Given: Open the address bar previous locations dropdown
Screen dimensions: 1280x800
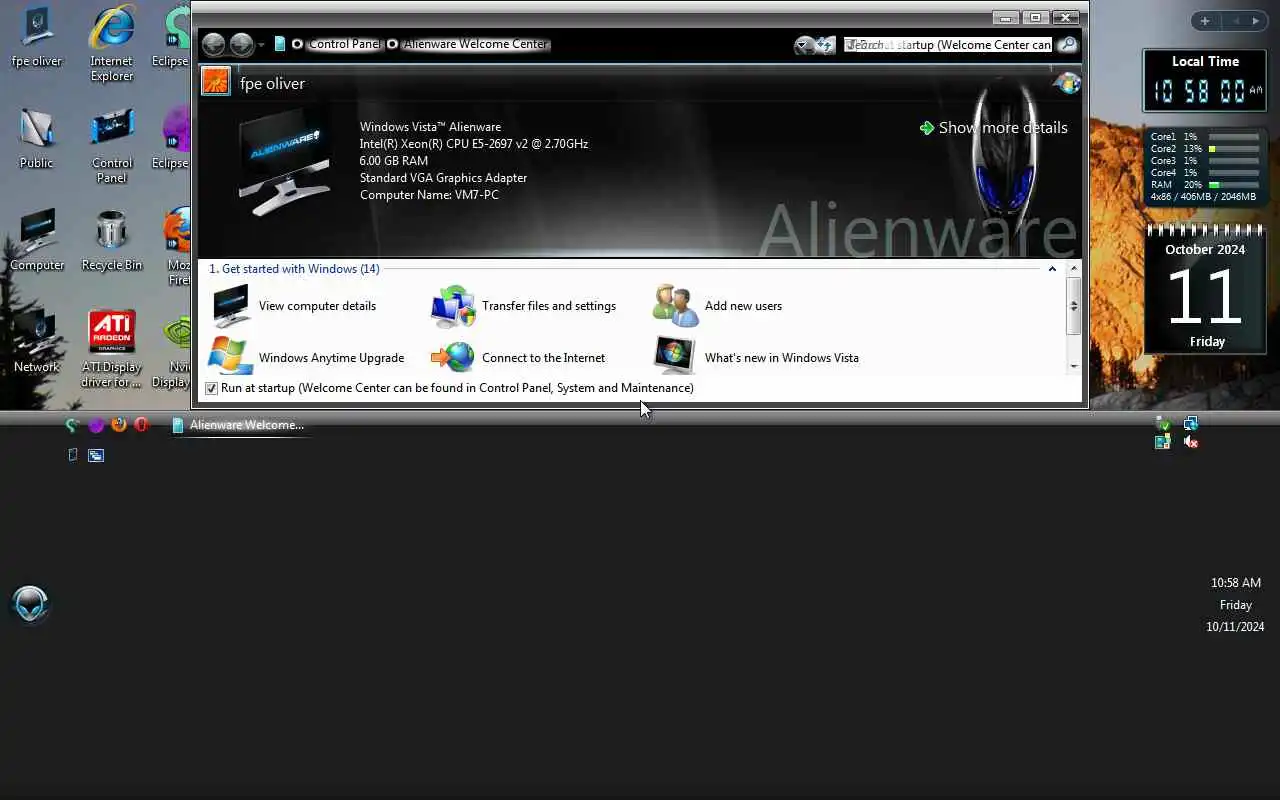Looking at the screenshot, I should pos(804,45).
